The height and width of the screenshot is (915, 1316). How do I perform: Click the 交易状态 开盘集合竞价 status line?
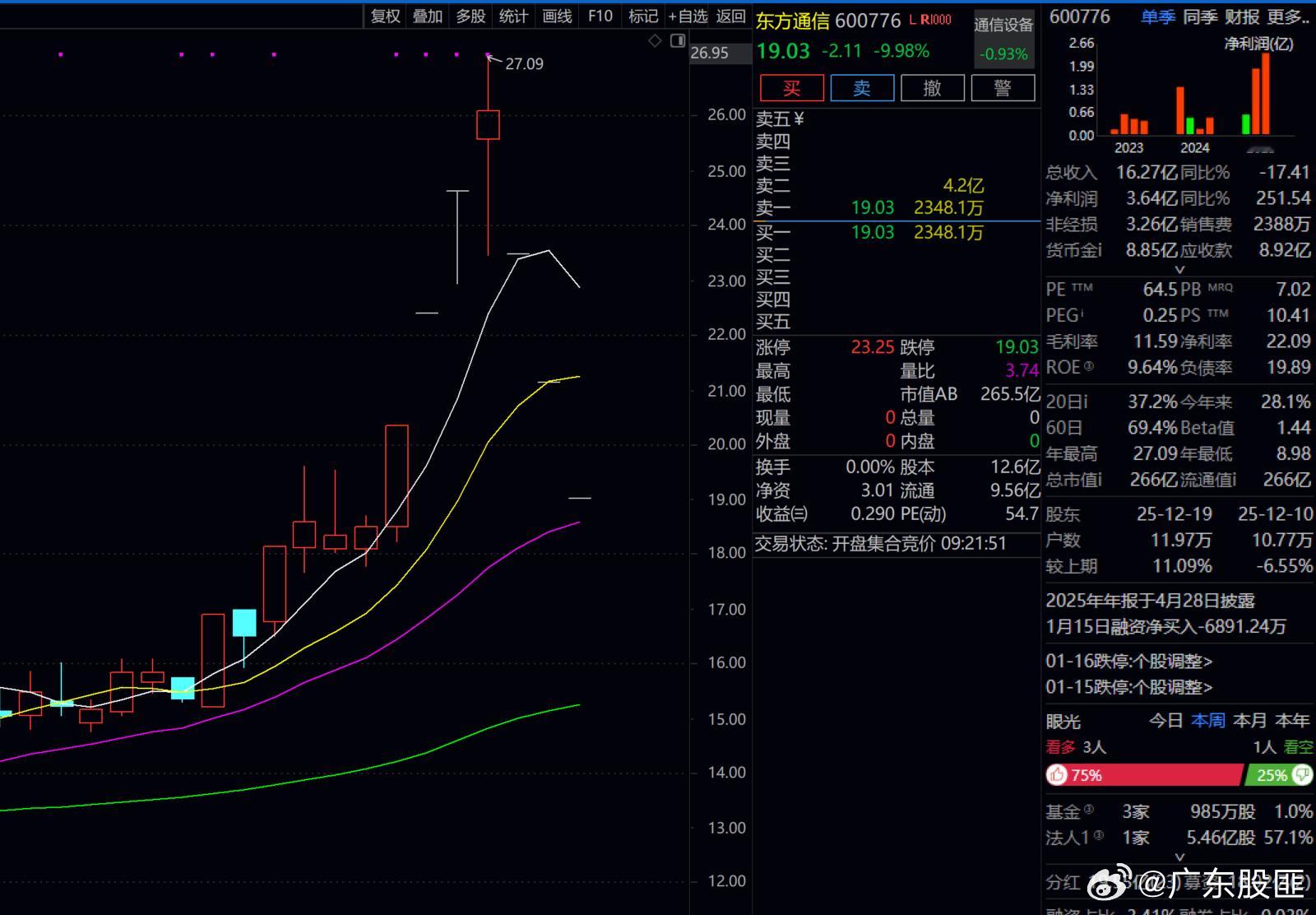[881, 544]
